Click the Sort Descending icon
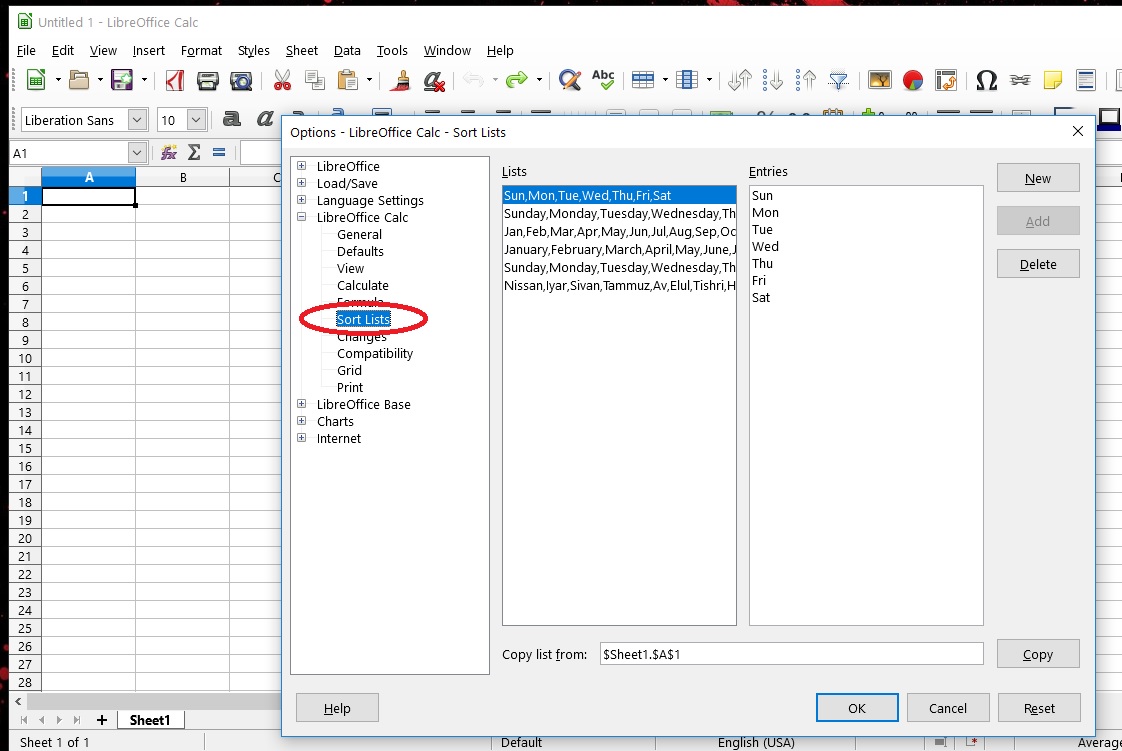This screenshot has width=1122, height=751. [806, 80]
